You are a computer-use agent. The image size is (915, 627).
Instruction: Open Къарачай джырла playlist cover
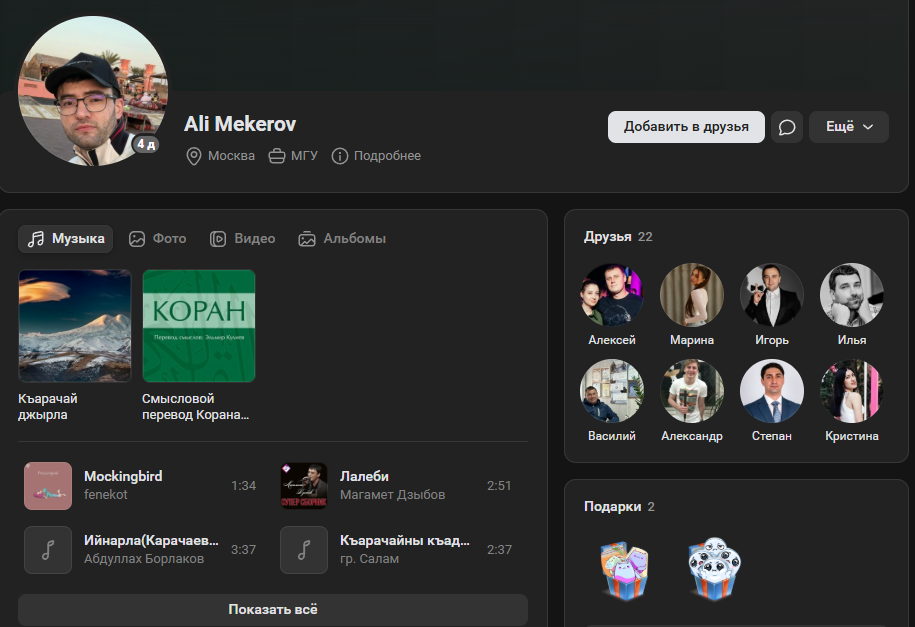point(75,326)
